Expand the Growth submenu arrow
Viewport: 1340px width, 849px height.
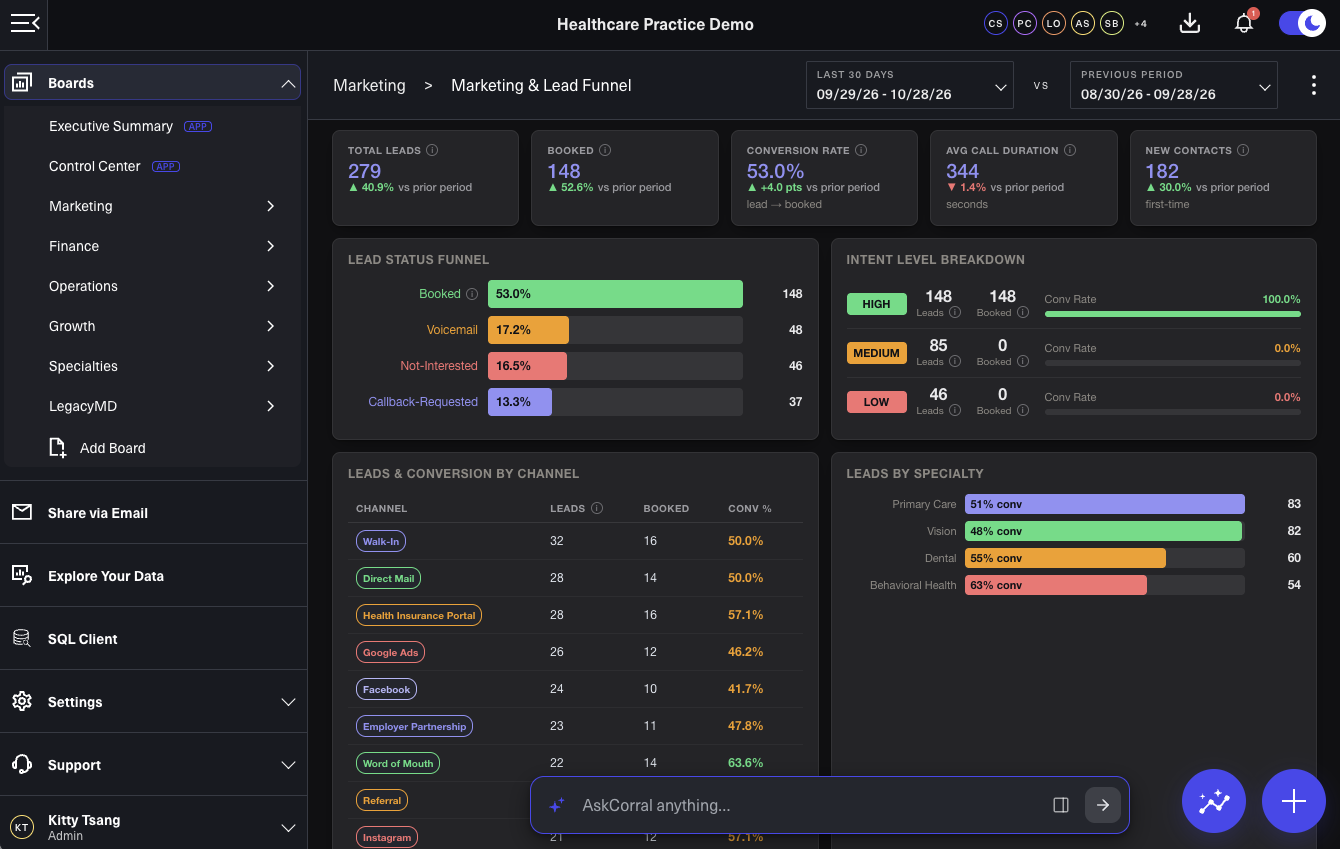(270, 326)
